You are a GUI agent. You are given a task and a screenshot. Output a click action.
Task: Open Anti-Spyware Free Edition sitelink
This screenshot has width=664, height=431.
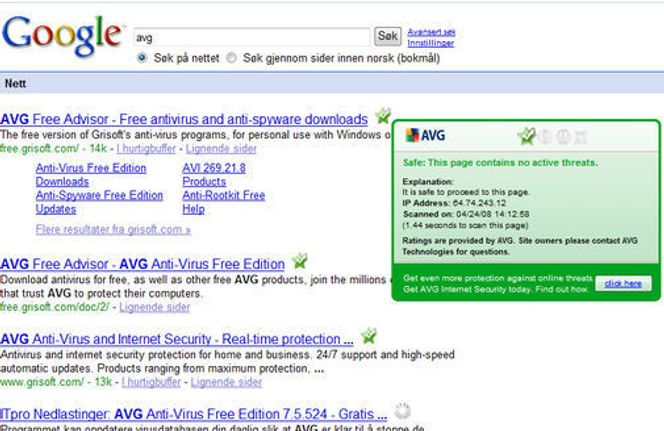pyautogui.click(x=100, y=195)
